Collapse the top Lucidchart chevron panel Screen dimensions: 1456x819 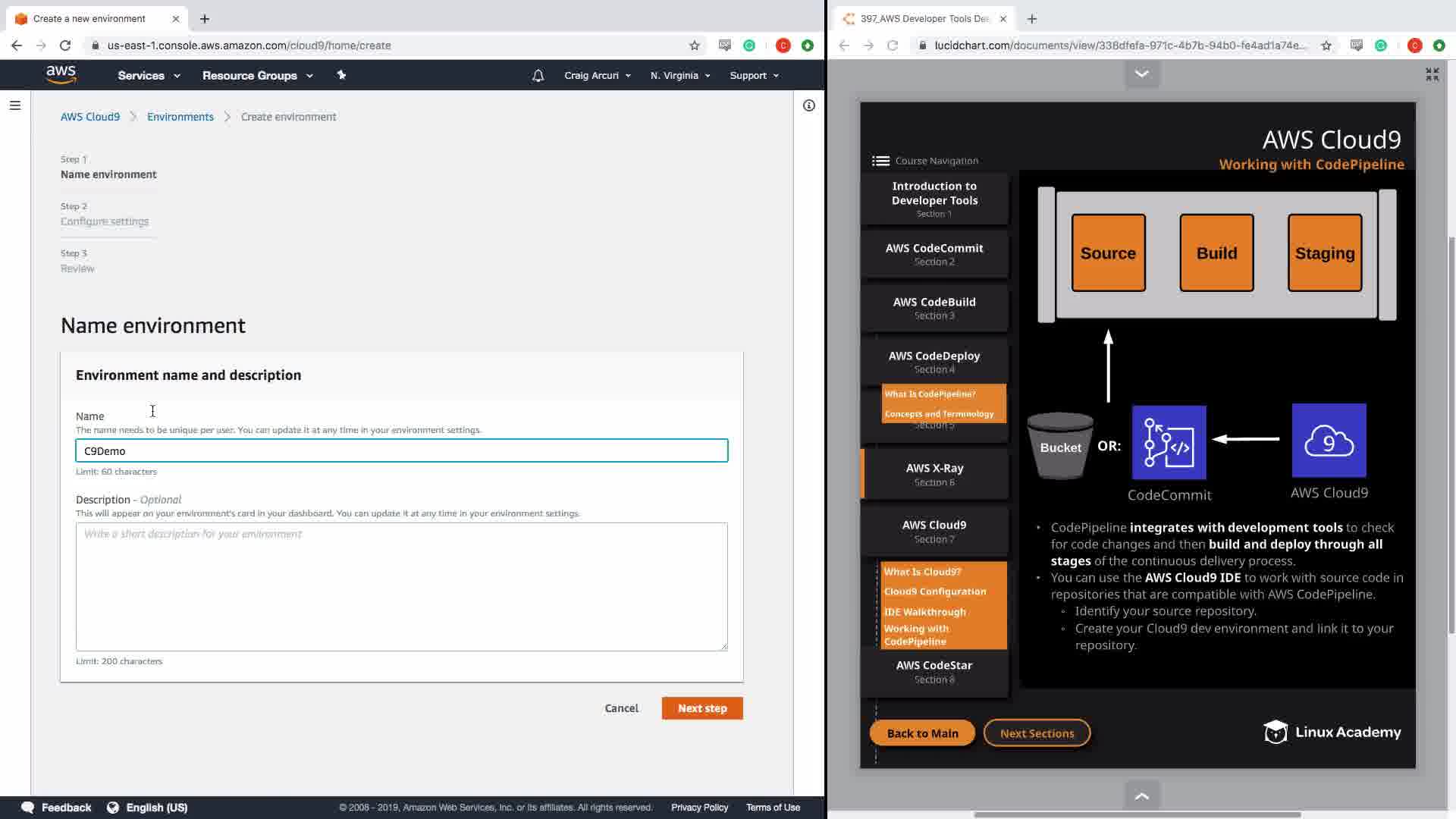(x=1141, y=74)
